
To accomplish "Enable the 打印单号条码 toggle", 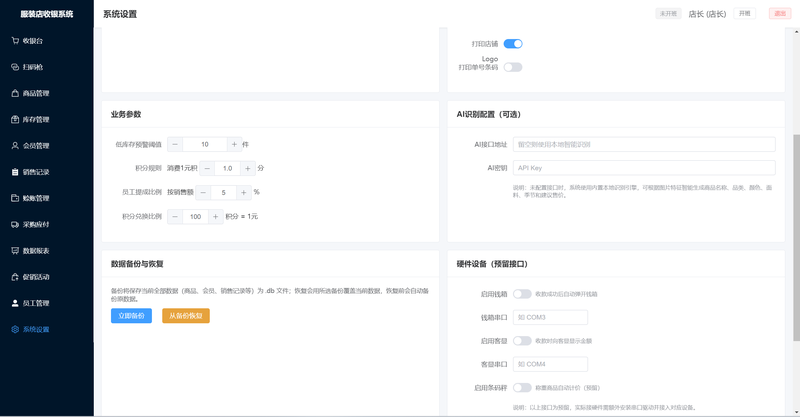I will click(x=513, y=67).
